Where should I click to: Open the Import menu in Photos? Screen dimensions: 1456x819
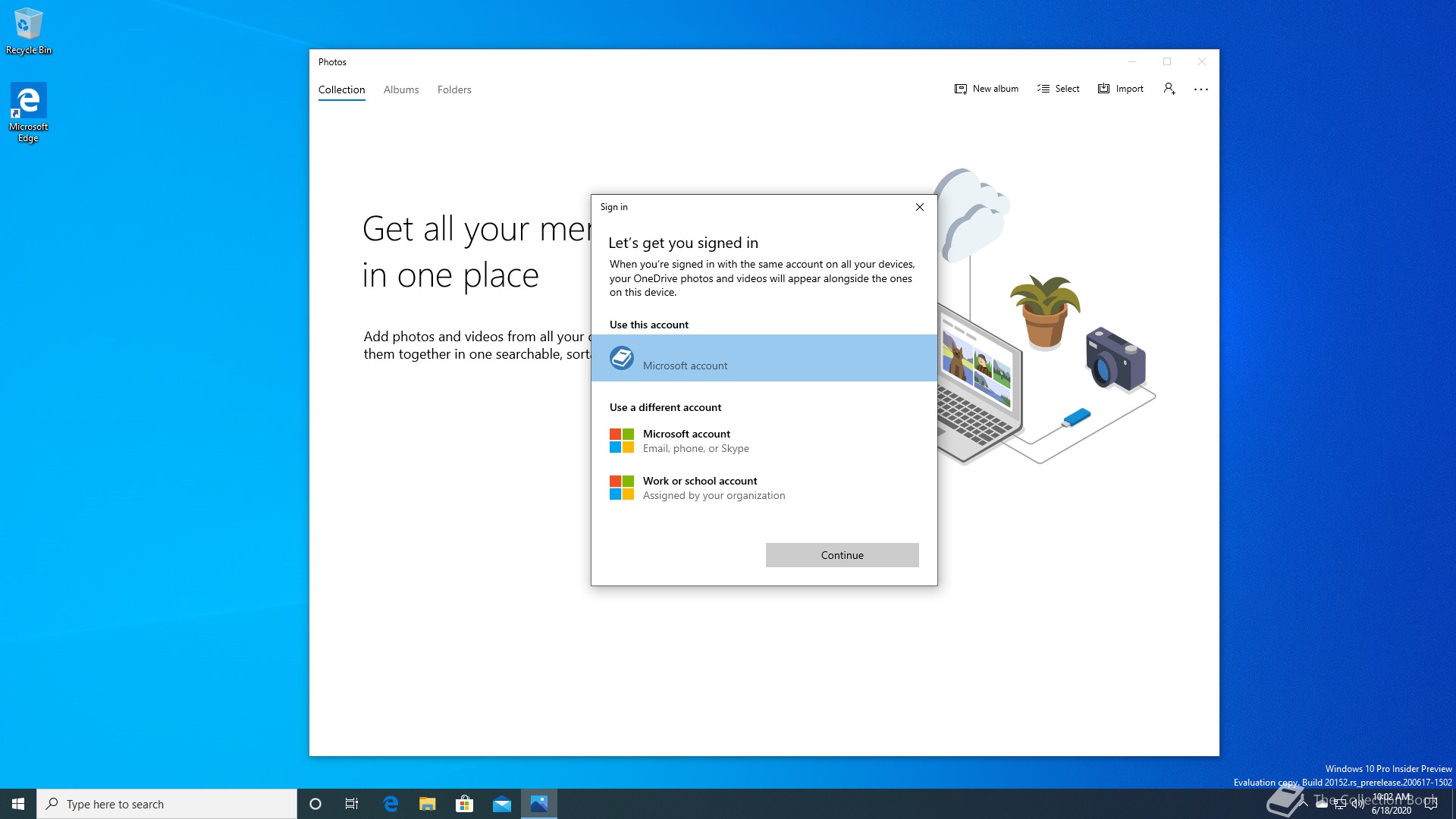point(1120,89)
